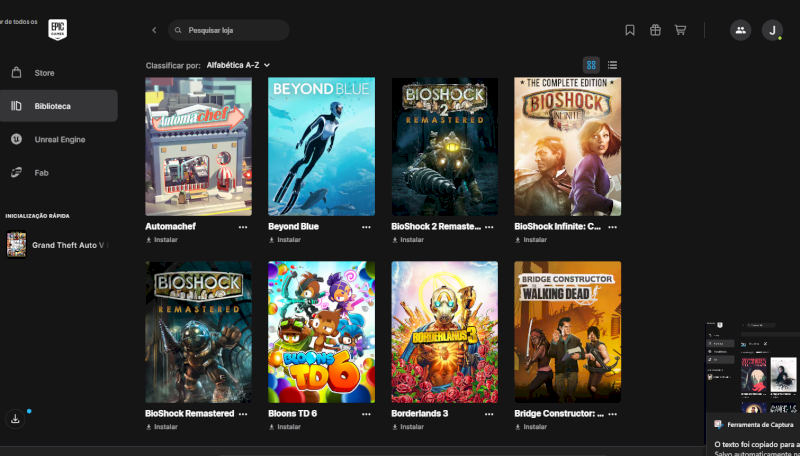The width and height of the screenshot is (800, 456).
Task: Launch Grand Theft Auto V quick launch
Action: [x=59, y=245]
